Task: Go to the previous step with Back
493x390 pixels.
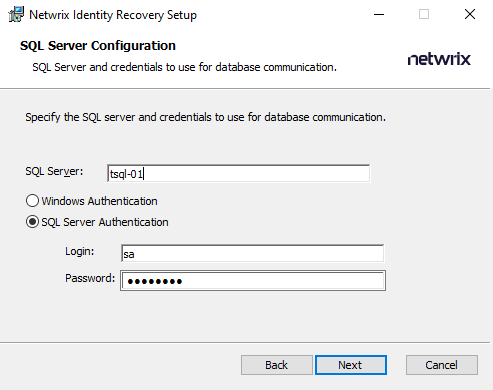Action: pyautogui.click(x=277, y=365)
